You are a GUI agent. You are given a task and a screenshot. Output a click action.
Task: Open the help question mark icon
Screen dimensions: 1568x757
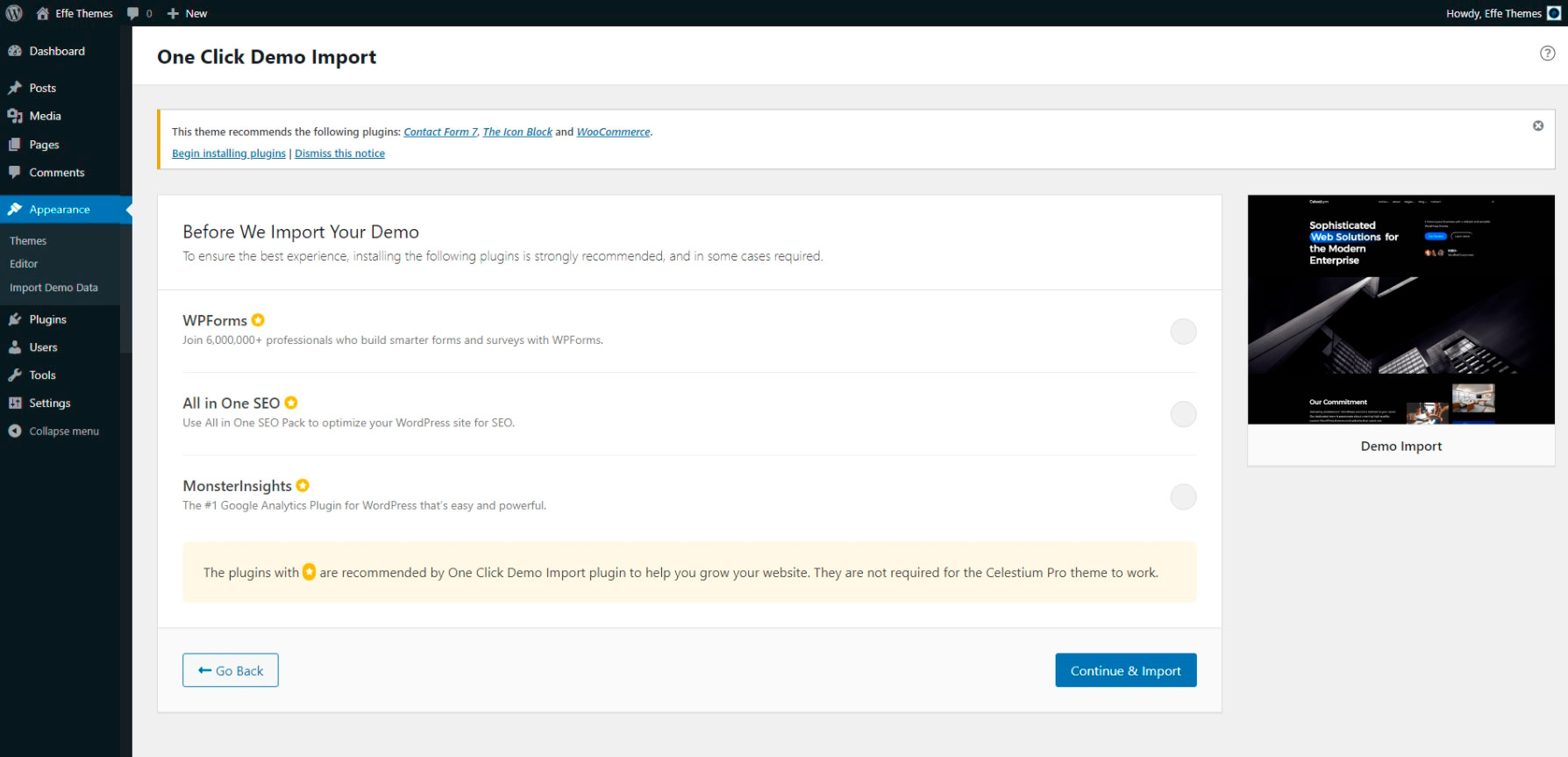(1548, 54)
